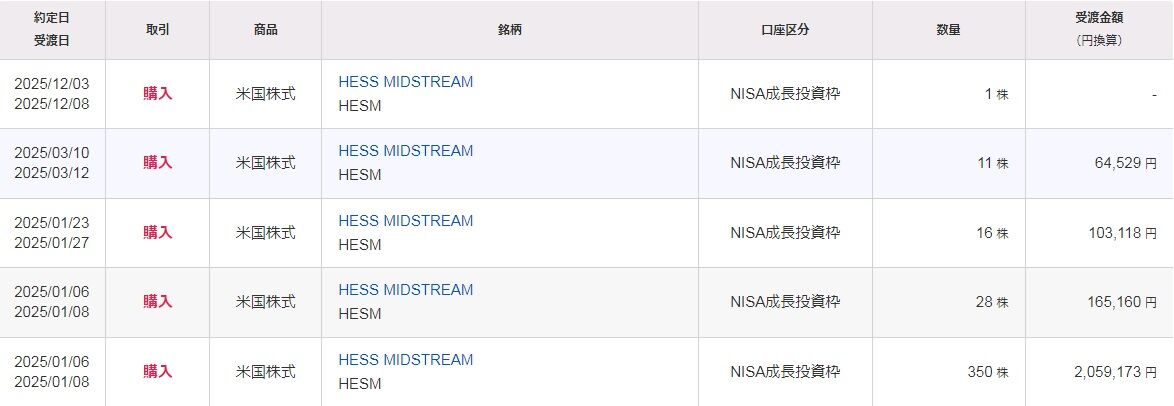Open HESS MIDSTREAM link for 2025/12/03 trade
The width and height of the screenshot is (1174, 406).
click(405, 82)
